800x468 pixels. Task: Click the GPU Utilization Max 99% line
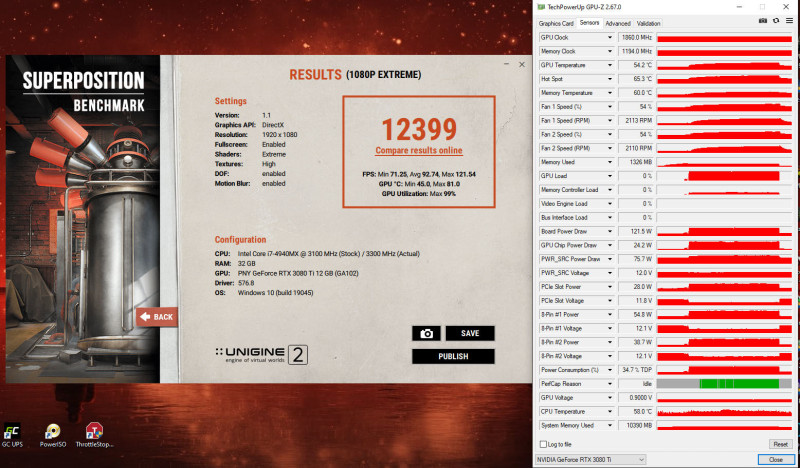[419, 194]
